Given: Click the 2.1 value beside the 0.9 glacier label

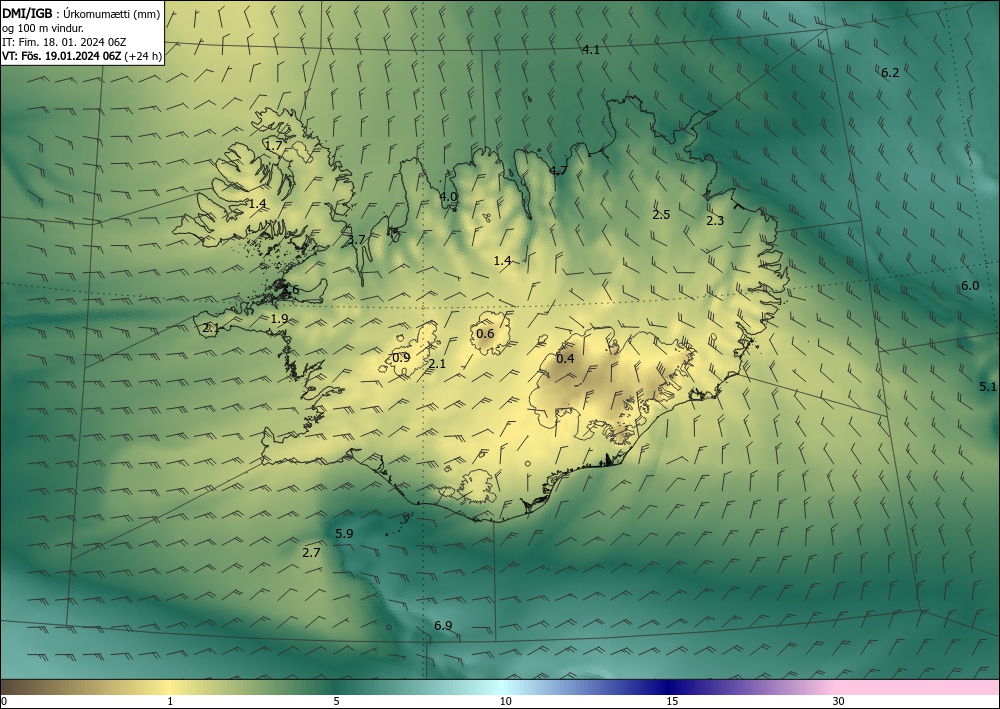Looking at the screenshot, I should coord(437,364).
